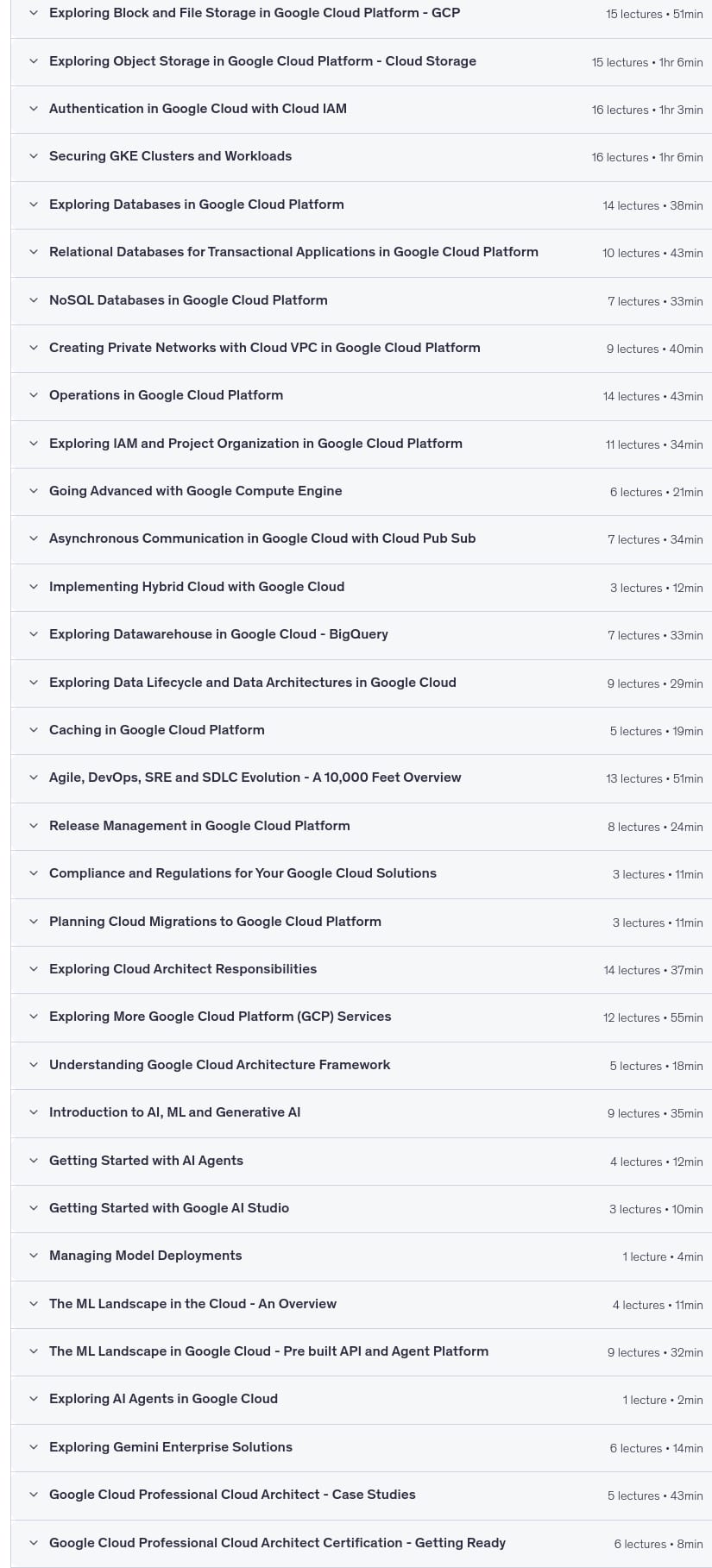
Task: Open Certification - Getting Ready section
Action: (277, 1543)
